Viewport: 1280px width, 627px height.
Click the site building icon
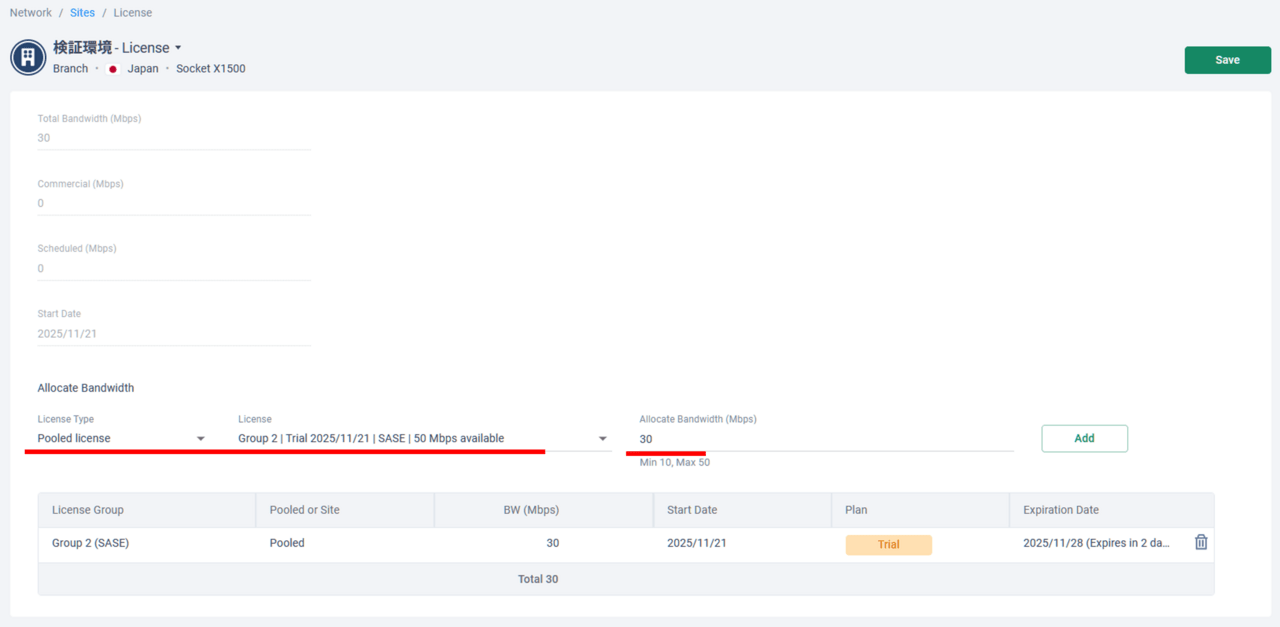28,57
